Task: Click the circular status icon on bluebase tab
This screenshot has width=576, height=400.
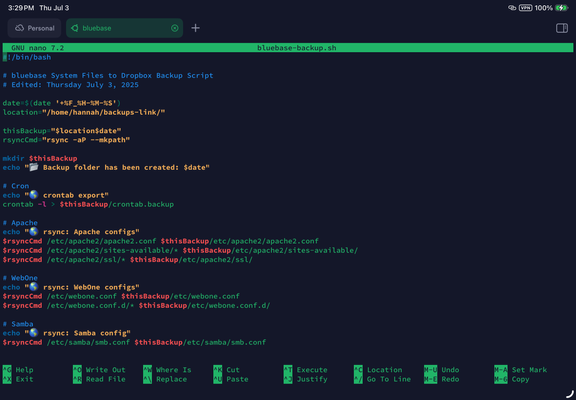Action: click(175, 28)
